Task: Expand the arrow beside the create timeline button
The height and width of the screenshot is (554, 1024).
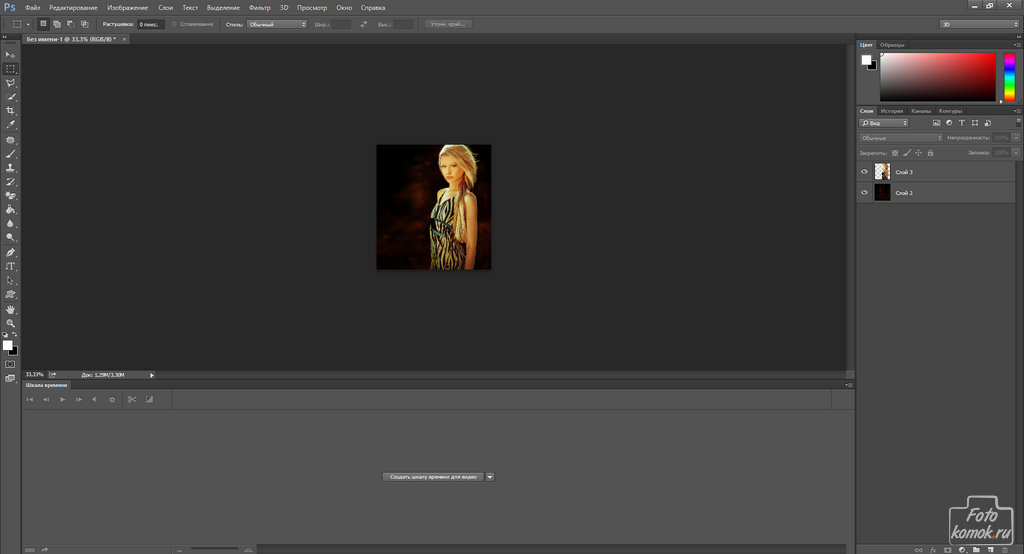Action: point(490,477)
